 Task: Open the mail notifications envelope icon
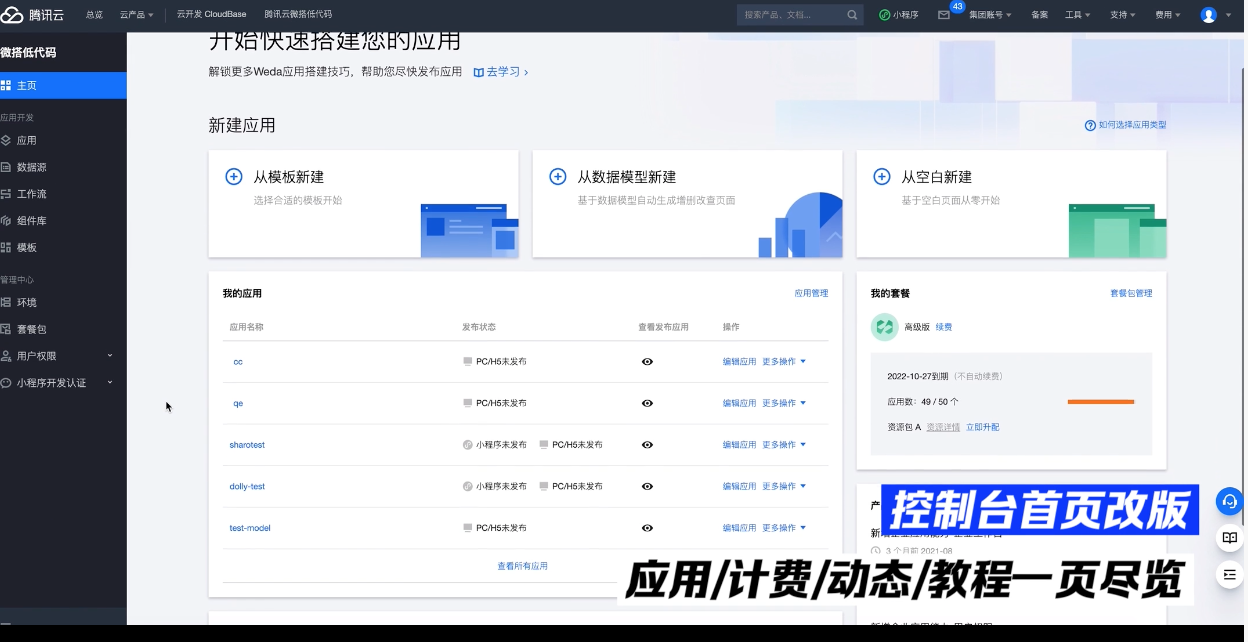pyautogui.click(x=943, y=15)
